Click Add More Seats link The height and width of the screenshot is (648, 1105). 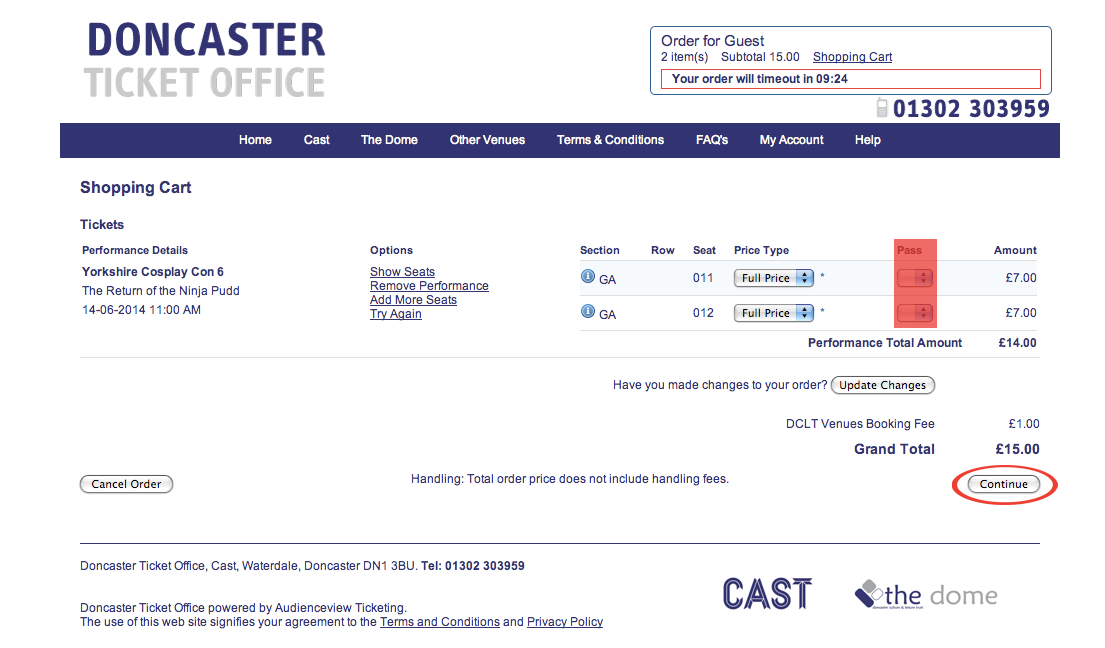point(413,300)
